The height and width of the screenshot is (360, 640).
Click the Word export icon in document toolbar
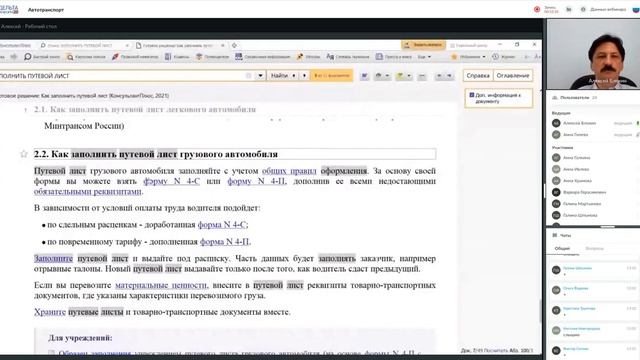pos(364,76)
